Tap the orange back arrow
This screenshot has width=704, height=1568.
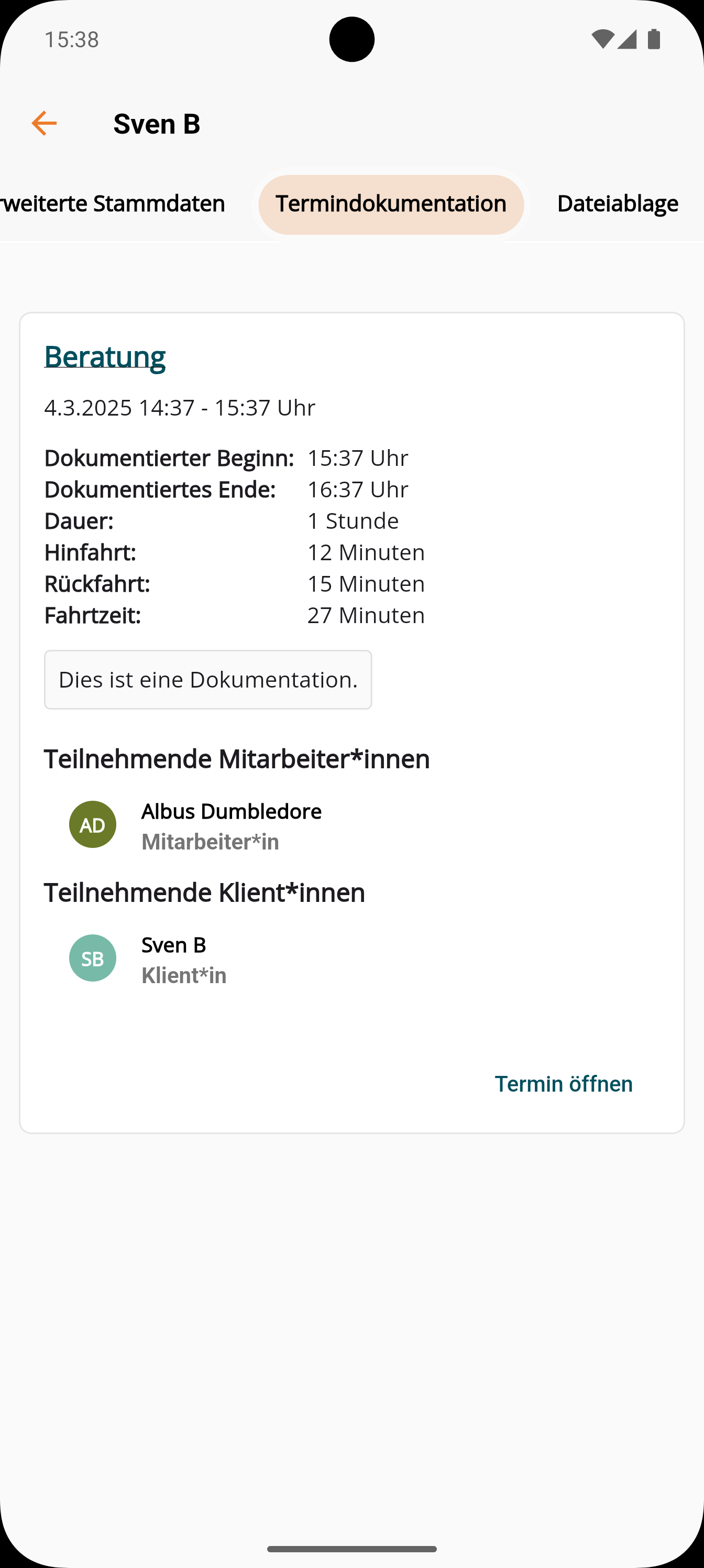coord(44,124)
